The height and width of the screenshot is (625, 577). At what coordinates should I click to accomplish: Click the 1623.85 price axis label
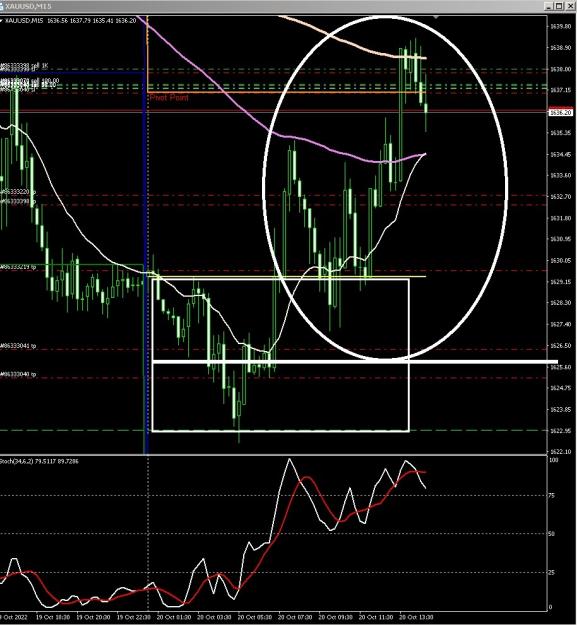pos(560,409)
